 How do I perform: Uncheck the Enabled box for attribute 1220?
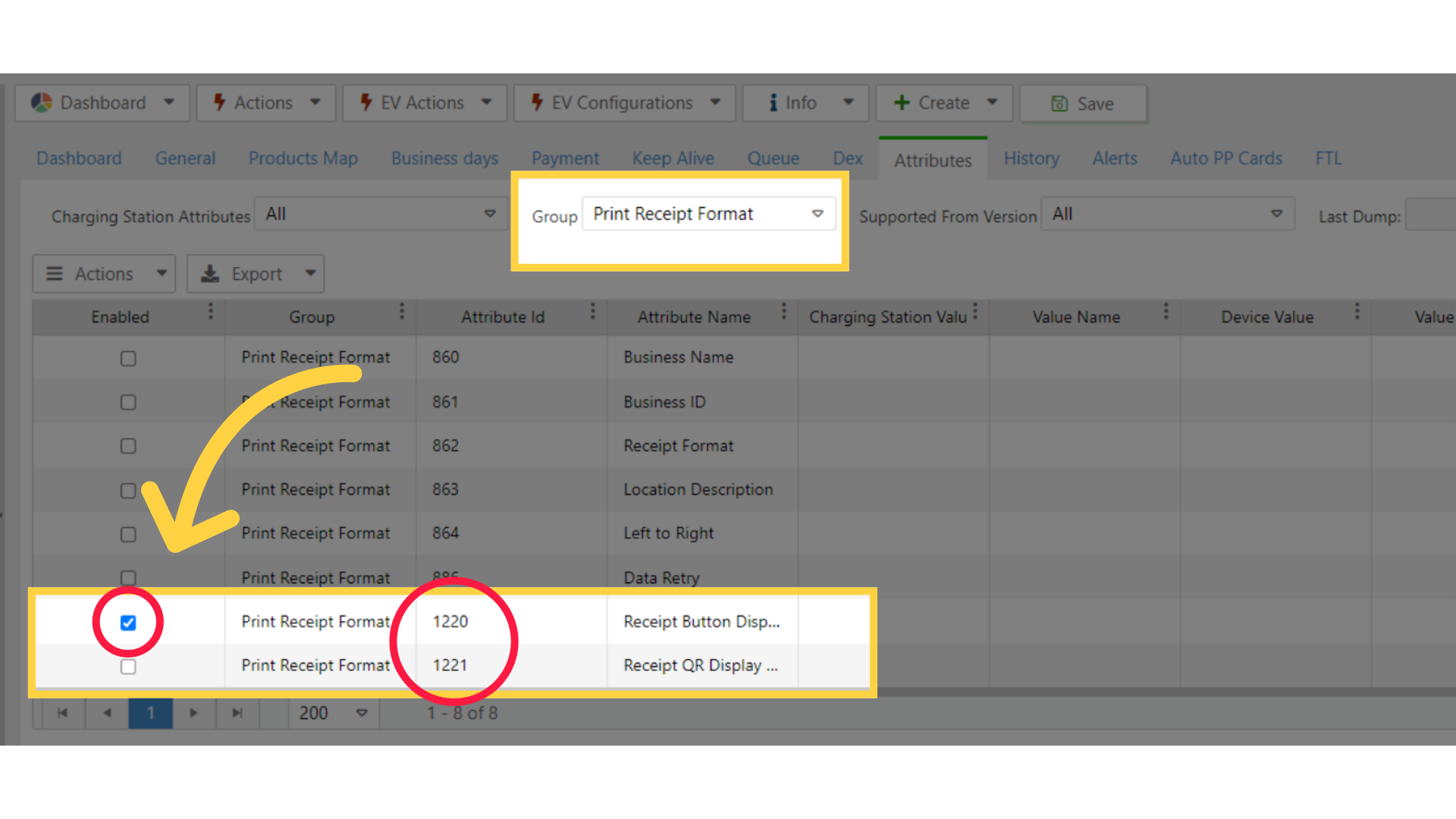[128, 623]
